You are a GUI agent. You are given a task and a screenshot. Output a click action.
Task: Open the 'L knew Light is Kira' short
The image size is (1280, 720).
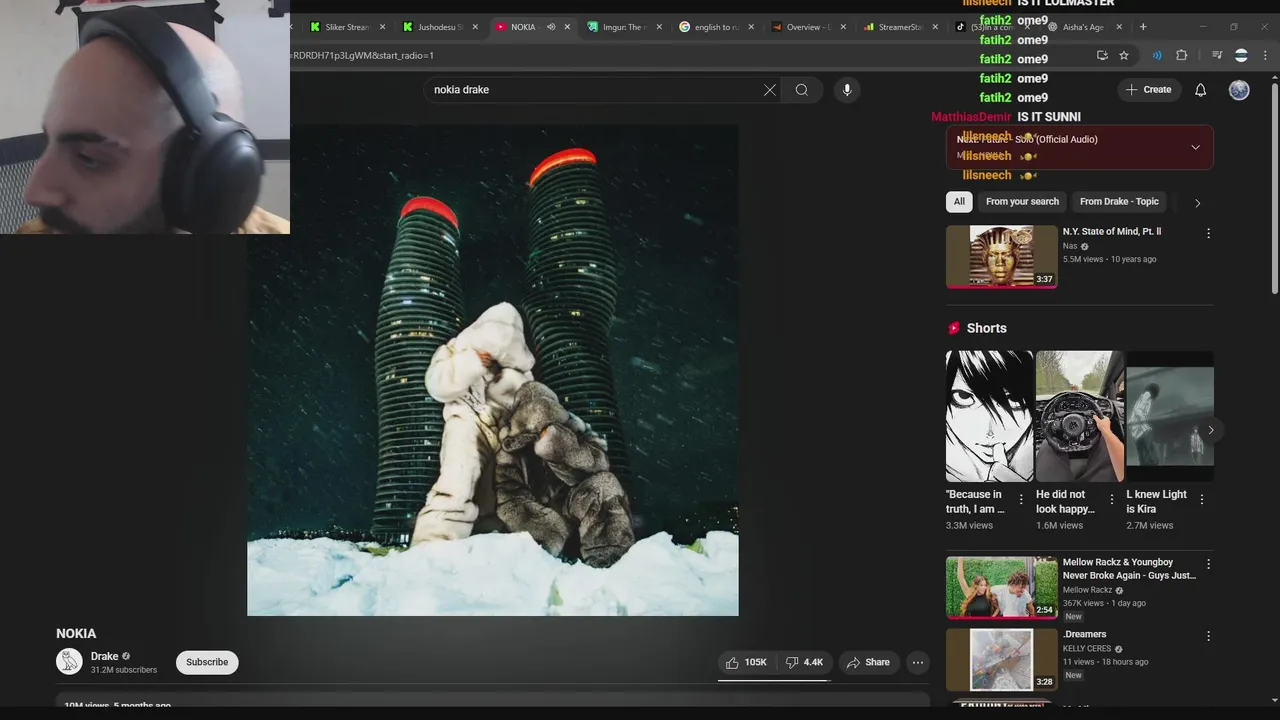[x=1170, y=416]
